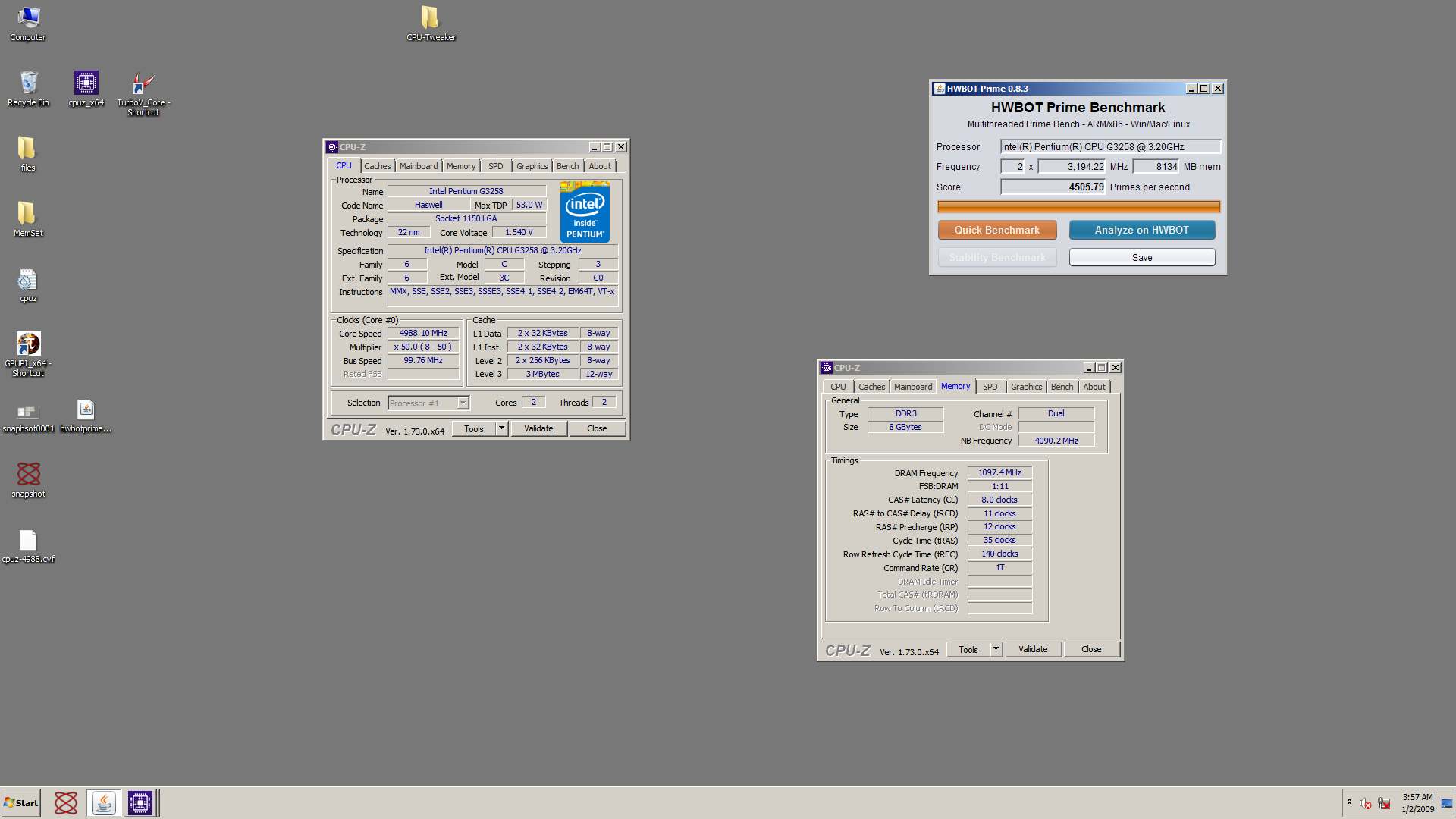Viewport: 1456px width, 819px height.
Task: Open the Start menu
Action: tap(20, 803)
